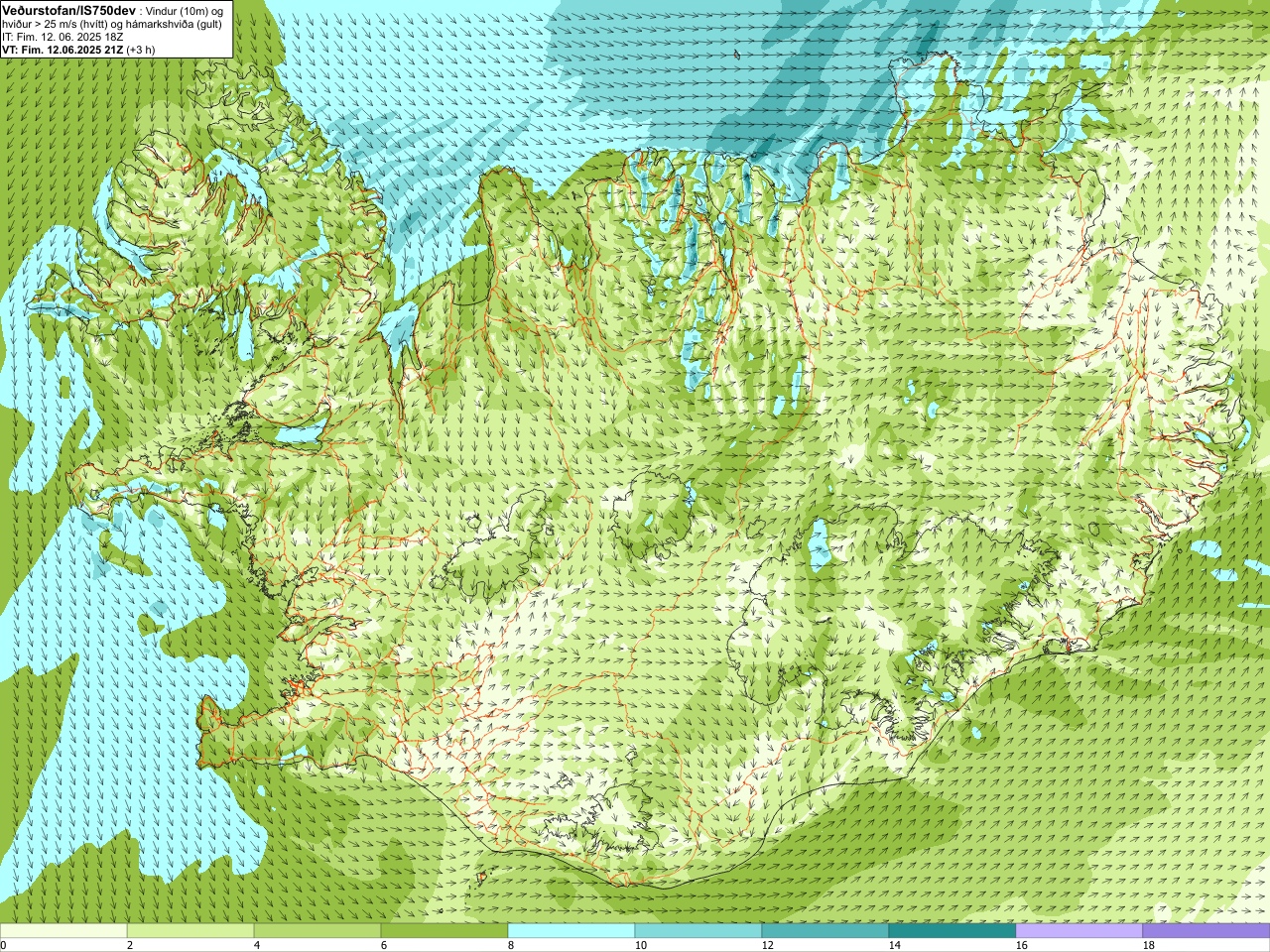Select the purple above-18 m/s legend swatch

pyautogui.click(x=1206, y=931)
